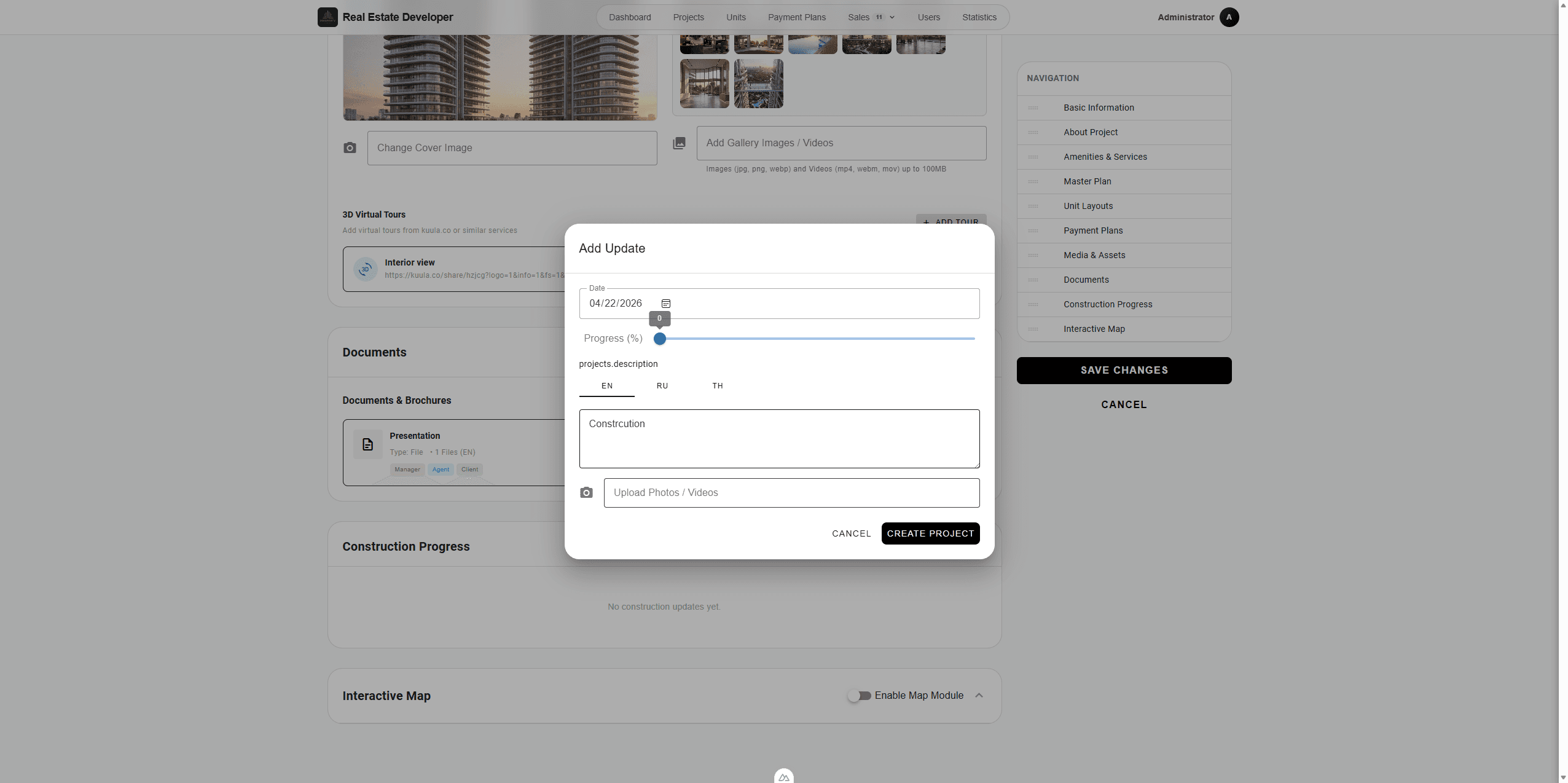Click the Upload Photos / Videos field
The image size is (1568, 783).
791,493
